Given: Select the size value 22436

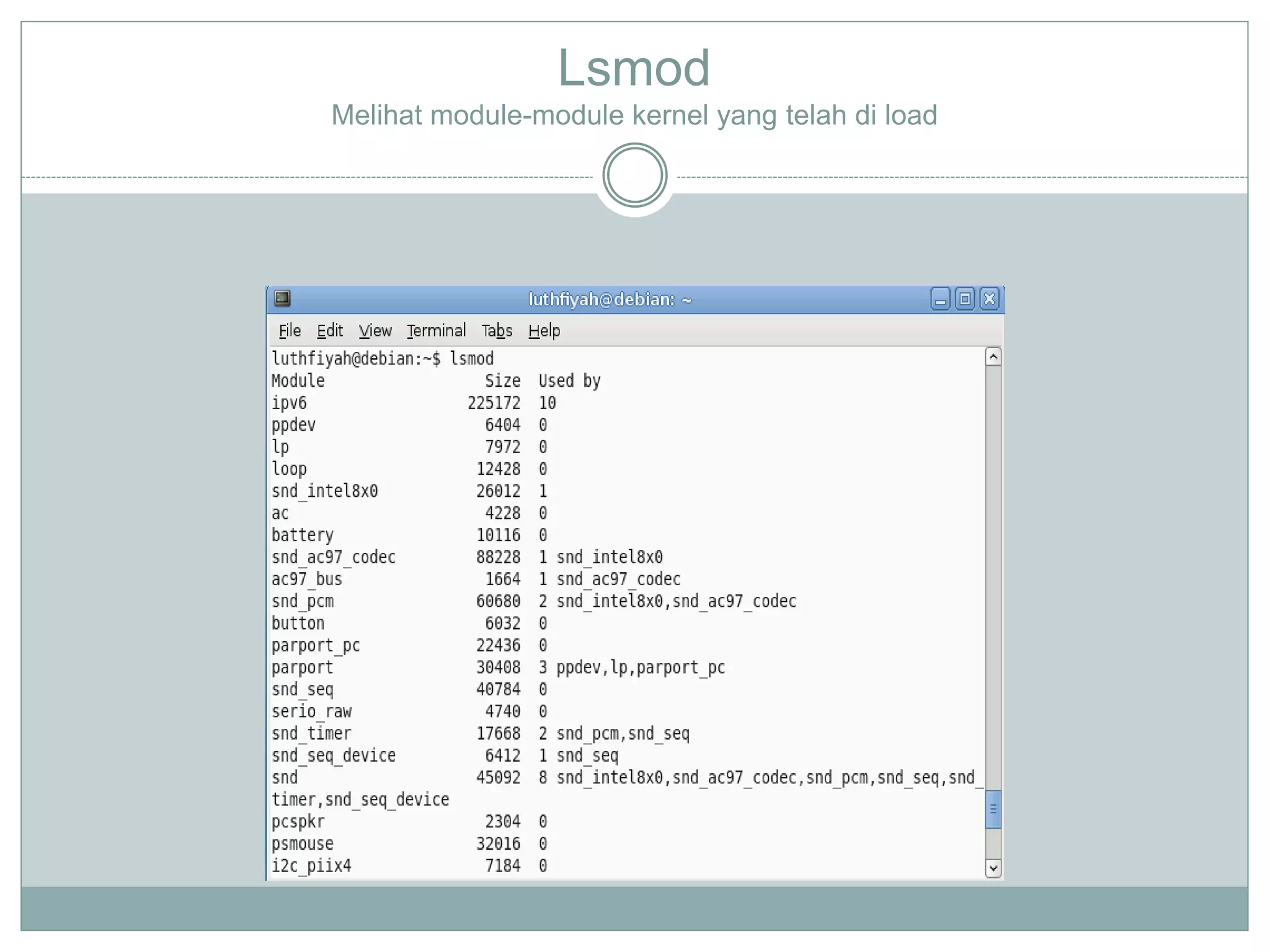Looking at the screenshot, I should click(x=499, y=646).
